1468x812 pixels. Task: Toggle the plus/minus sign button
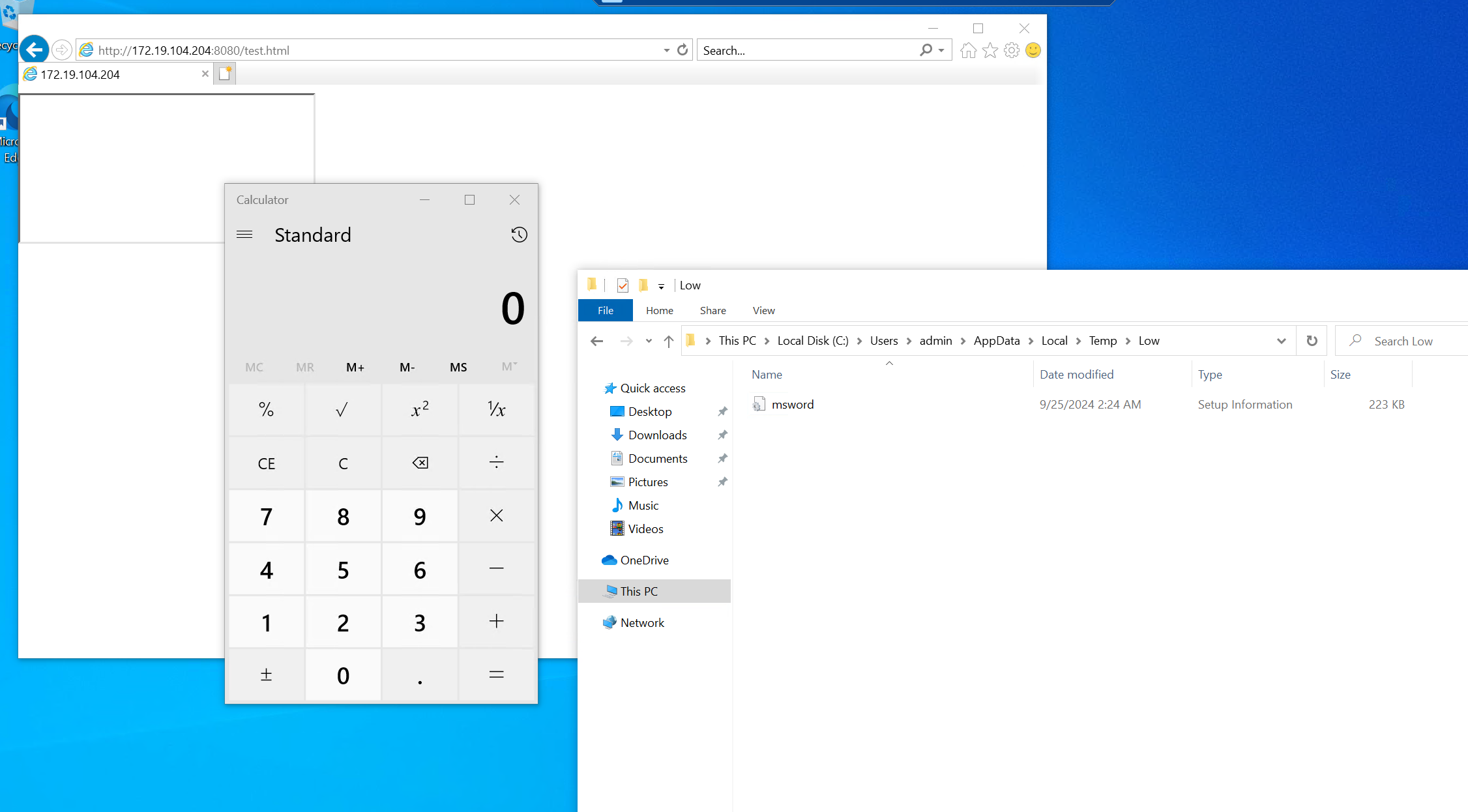coord(266,675)
